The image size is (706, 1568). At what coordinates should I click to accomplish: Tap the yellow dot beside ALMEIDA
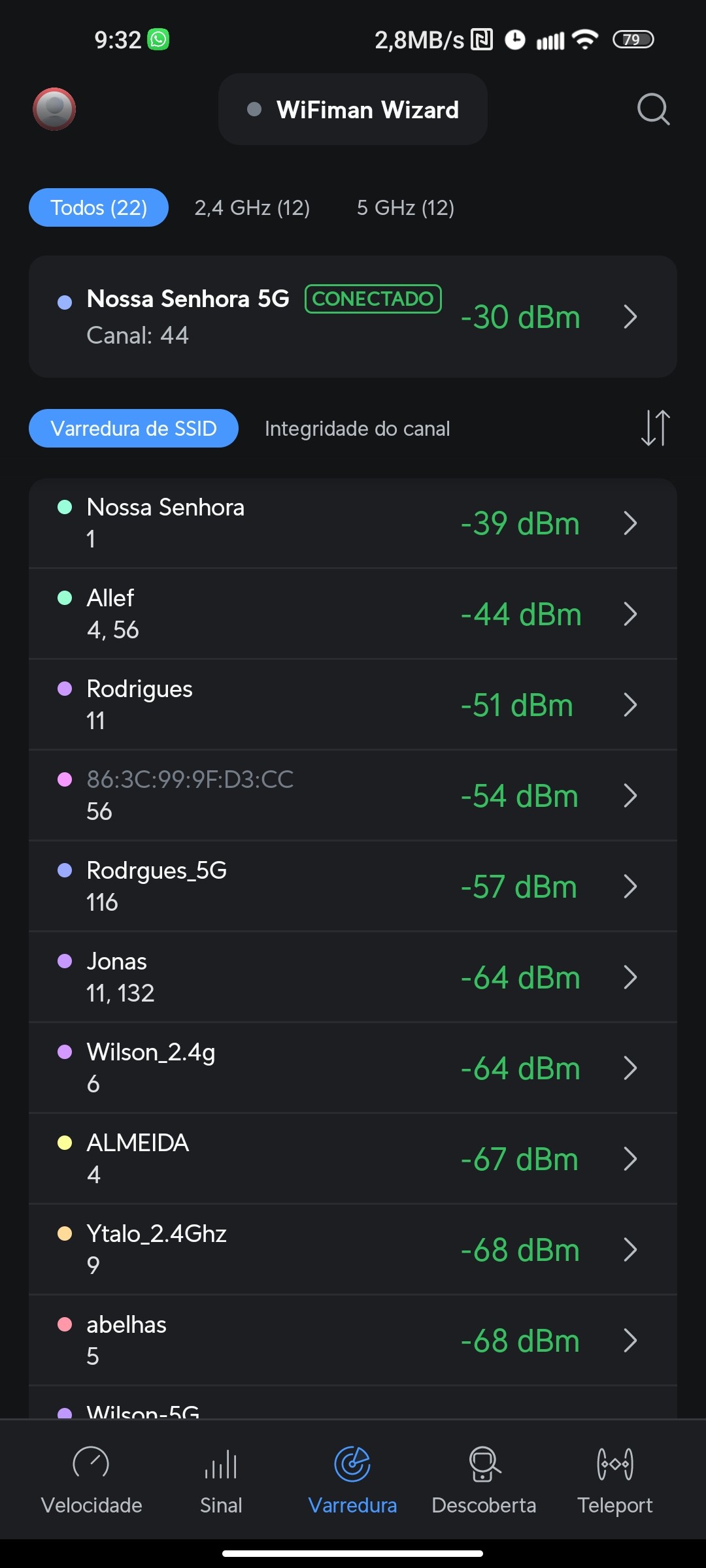pos(65,1143)
